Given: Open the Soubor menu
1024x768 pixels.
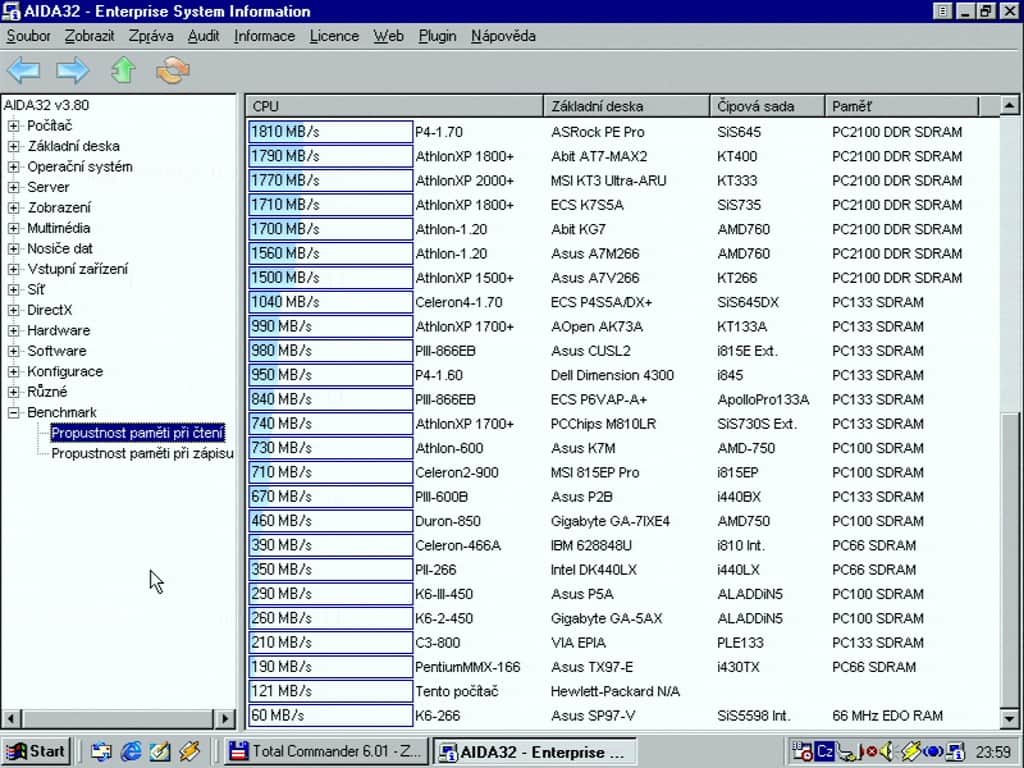Looking at the screenshot, I should pyautogui.click(x=28, y=37).
